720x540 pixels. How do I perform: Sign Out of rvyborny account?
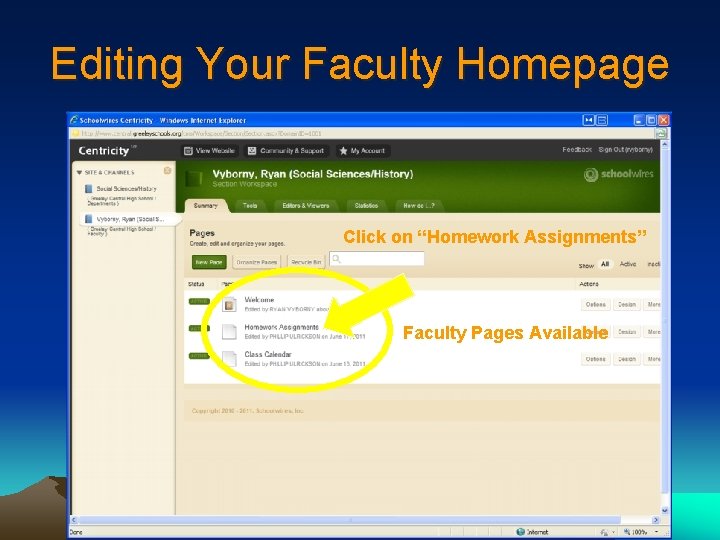click(x=625, y=150)
